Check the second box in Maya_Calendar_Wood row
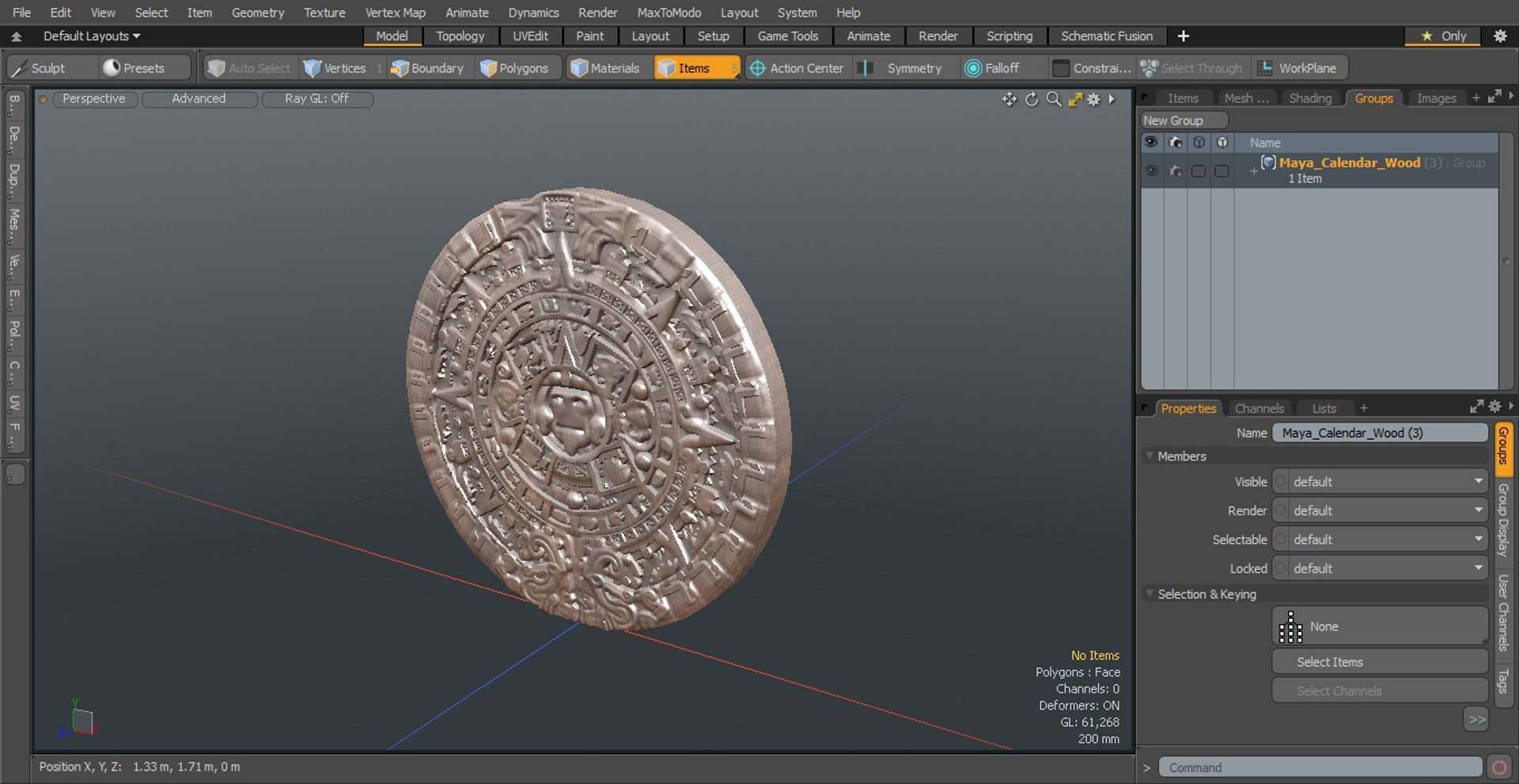The image size is (1519, 784). pos(1222,171)
